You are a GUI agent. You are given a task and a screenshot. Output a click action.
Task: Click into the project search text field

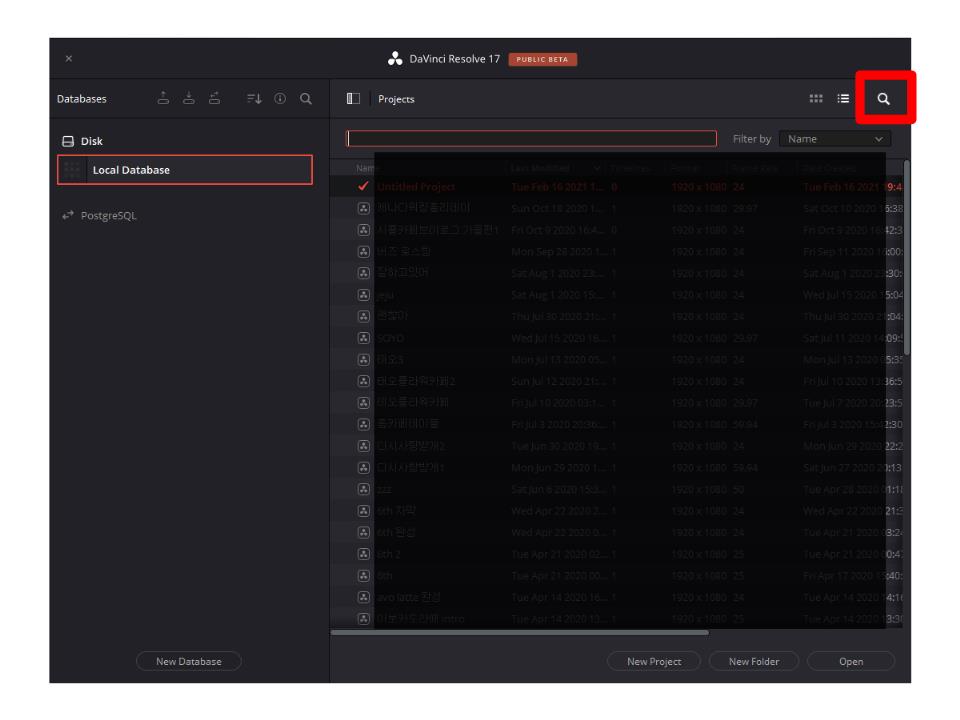[531, 139]
